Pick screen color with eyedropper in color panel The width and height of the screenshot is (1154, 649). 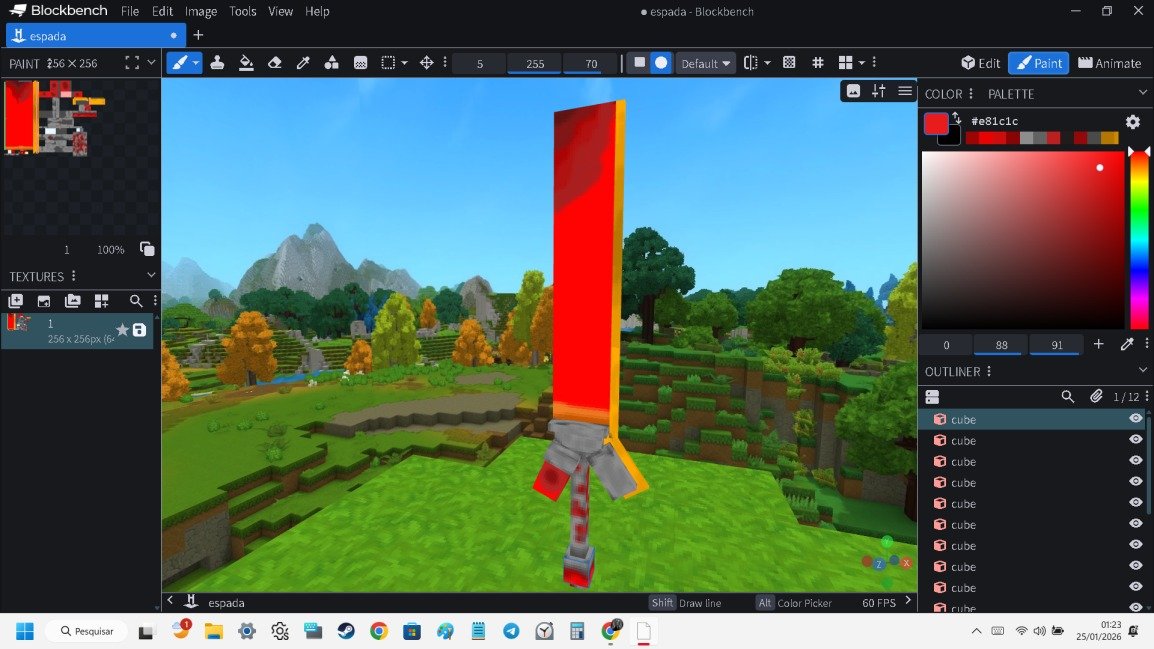click(x=1127, y=344)
